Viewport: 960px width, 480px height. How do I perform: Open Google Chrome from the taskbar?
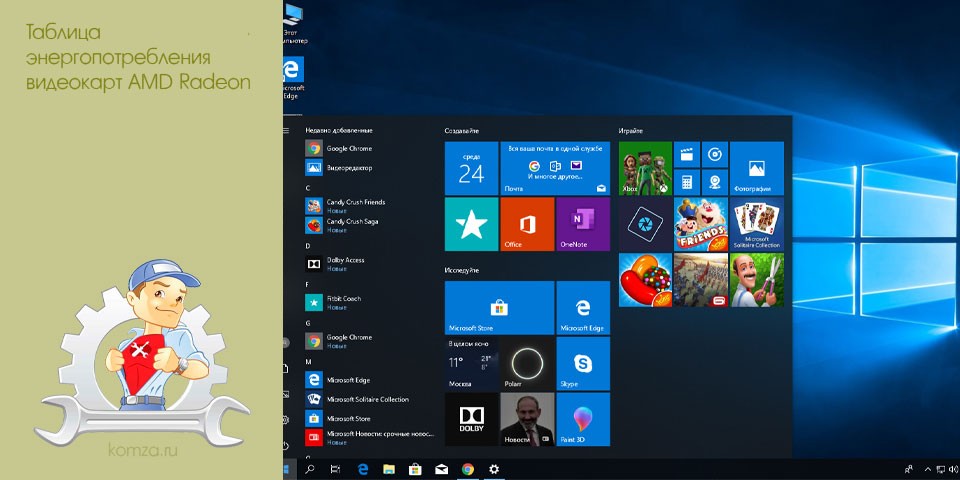pos(468,470)
